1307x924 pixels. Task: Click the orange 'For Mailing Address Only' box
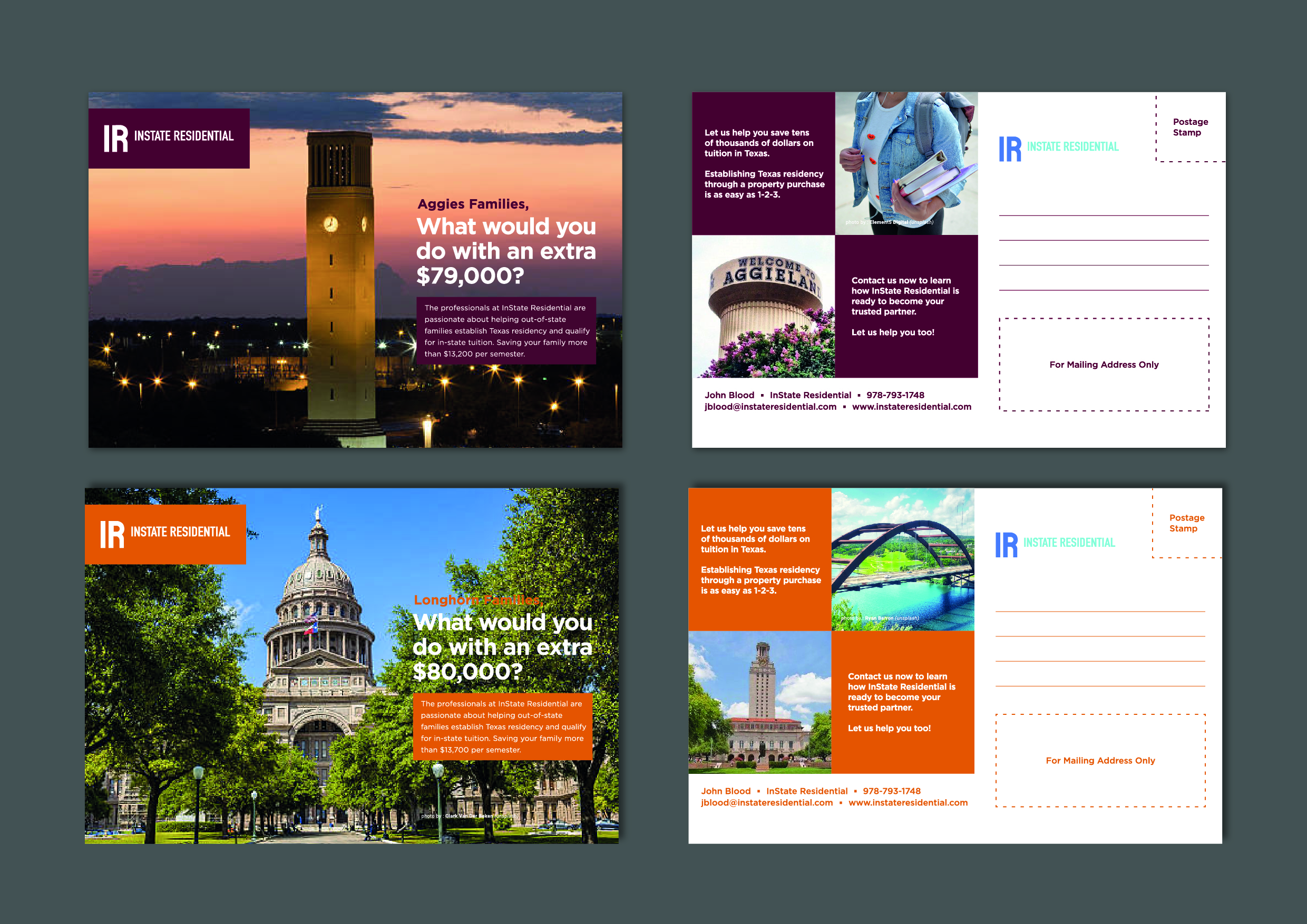(x=1100, y=761)
